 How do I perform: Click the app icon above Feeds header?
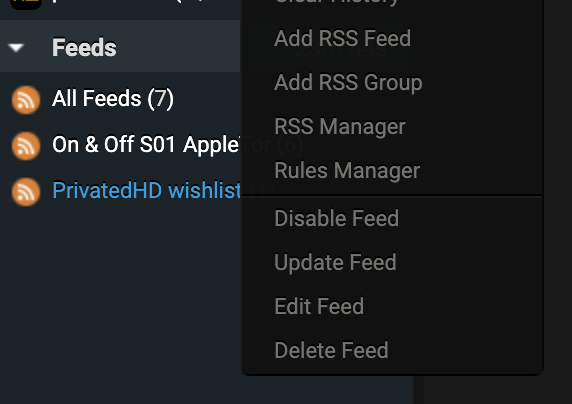(x=26, y=4)
